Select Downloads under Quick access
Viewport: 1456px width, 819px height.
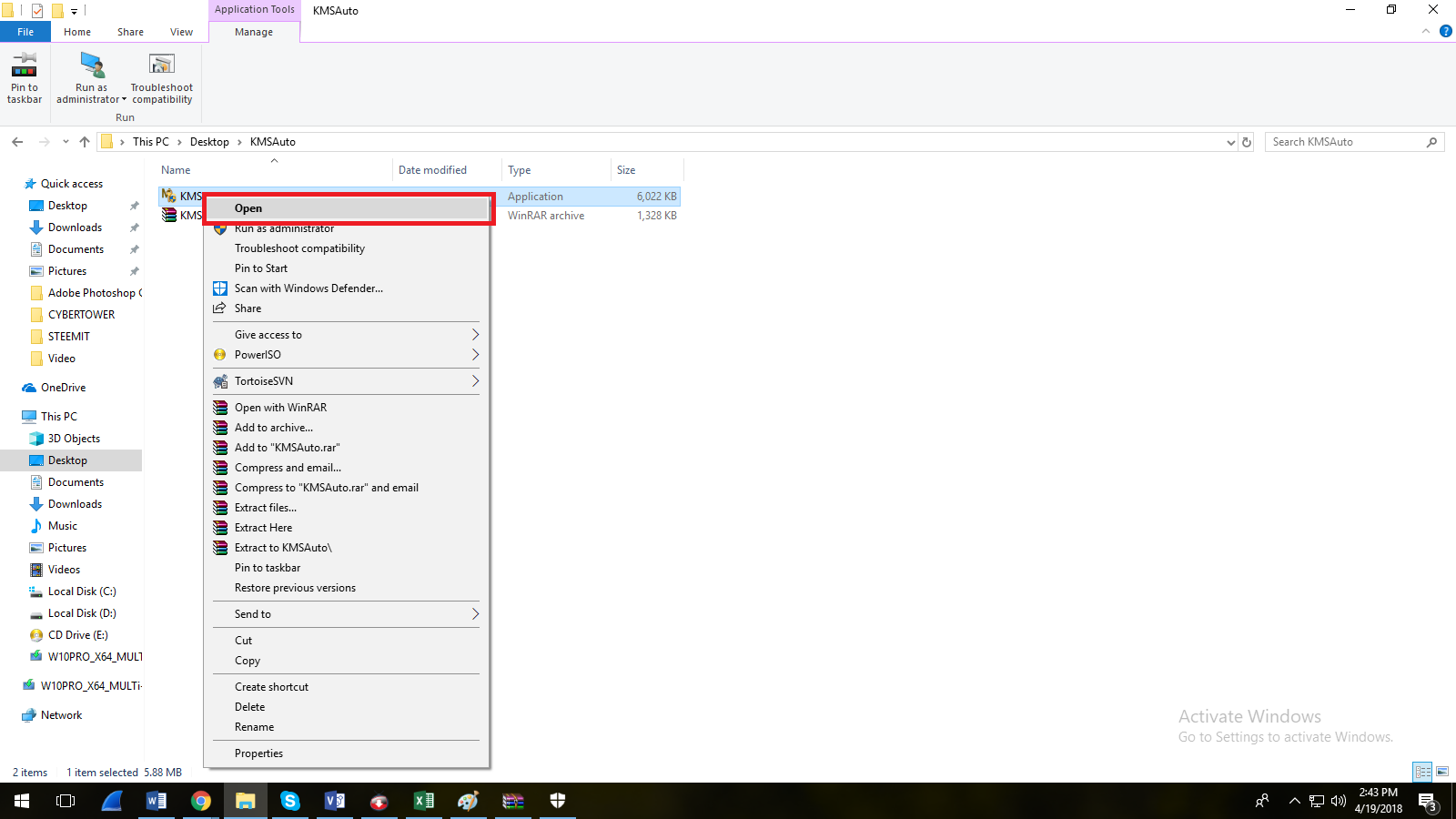[x=75, y=227]
